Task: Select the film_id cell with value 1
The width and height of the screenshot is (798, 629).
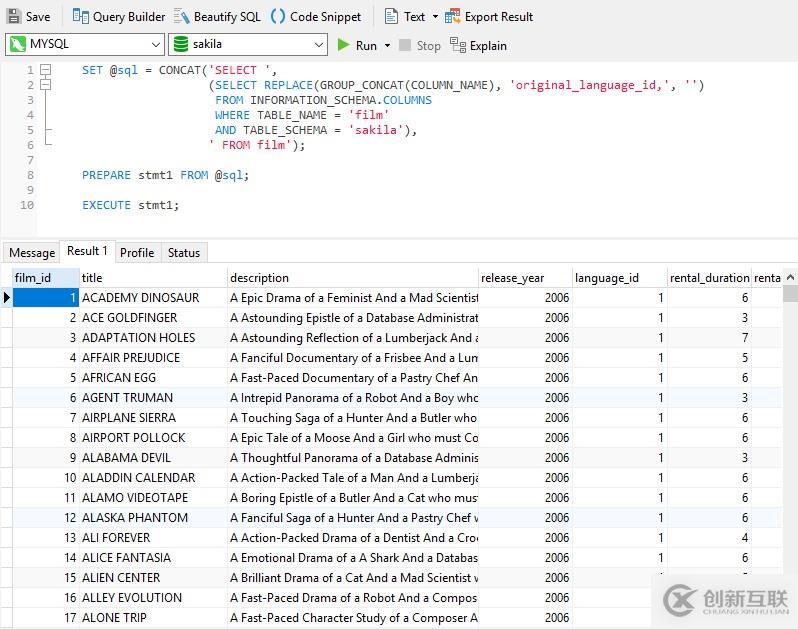Action: [x=45, y=298]
